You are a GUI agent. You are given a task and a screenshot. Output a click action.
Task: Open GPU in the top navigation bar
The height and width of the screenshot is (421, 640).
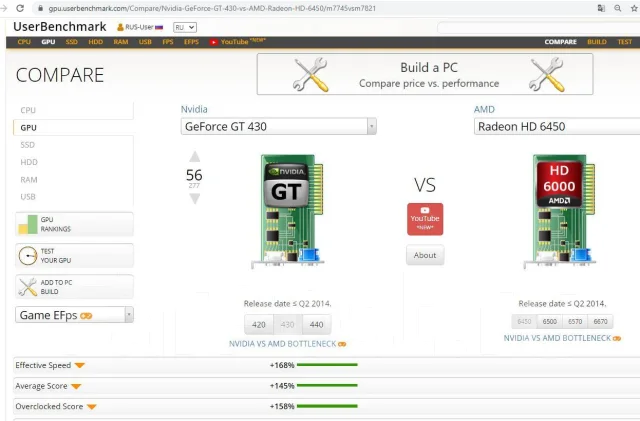coord(48,42)
